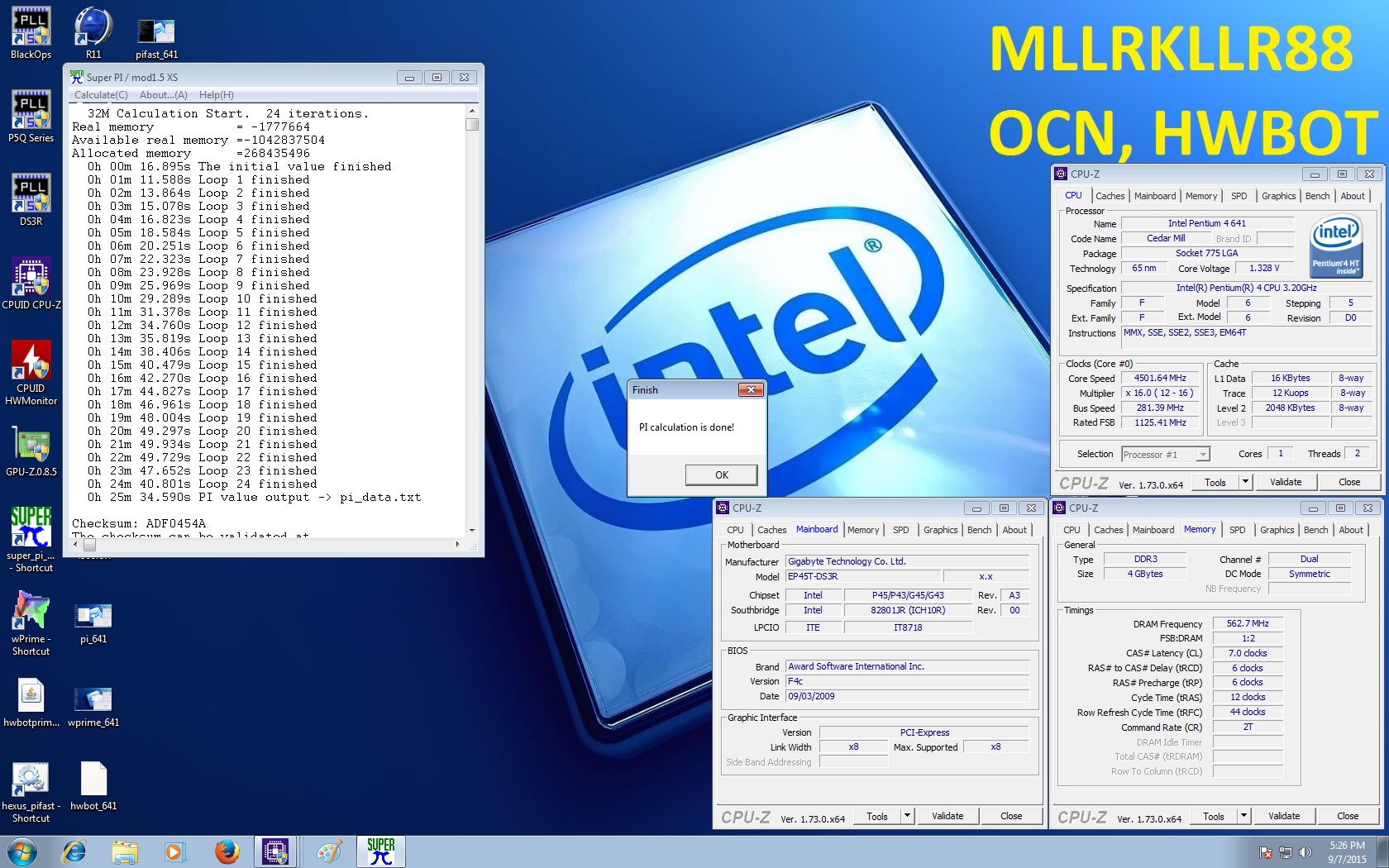Open the GPU-Z.0.8.5 desktop icon
This screenshot has height=868, width=1389.
pos(31,451)
